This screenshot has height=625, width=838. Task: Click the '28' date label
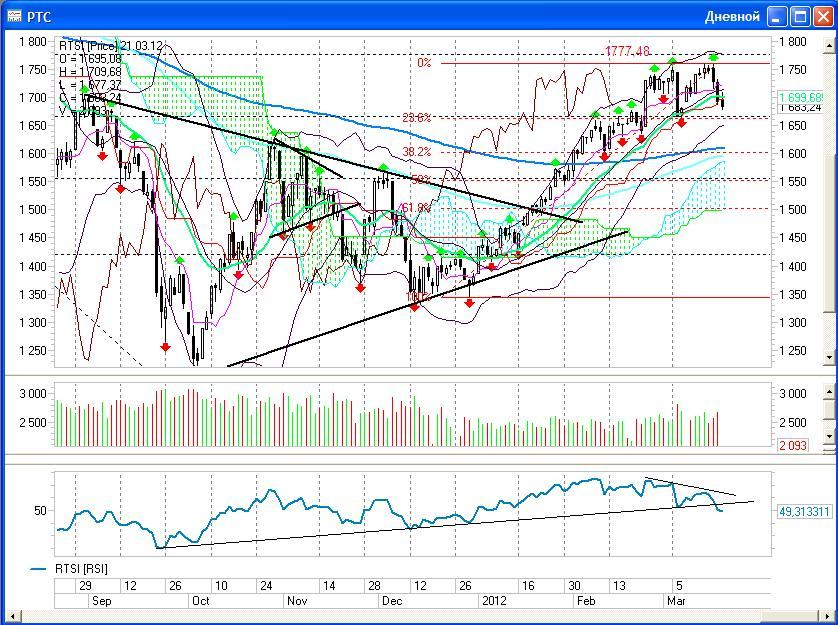click(375, 586)
